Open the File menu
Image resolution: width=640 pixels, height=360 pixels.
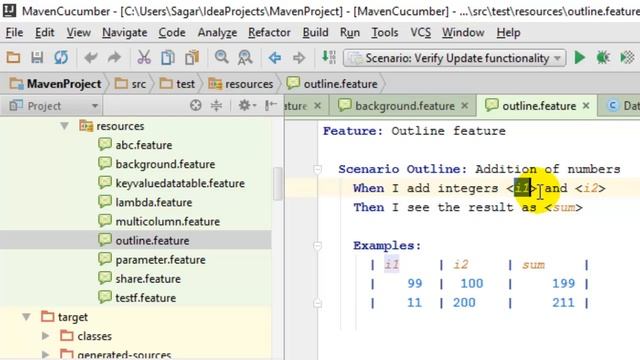coord(14,33)
